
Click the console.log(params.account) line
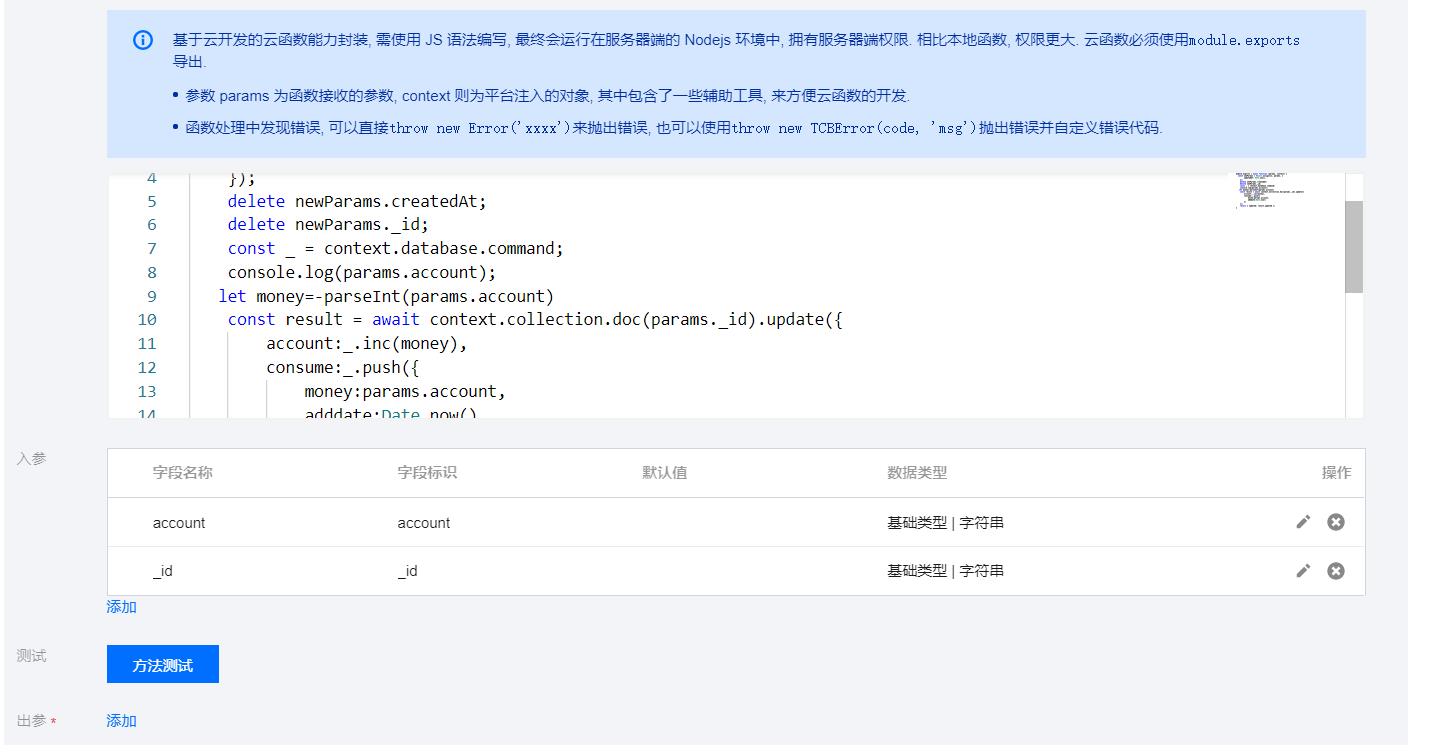tap(362, 272)
